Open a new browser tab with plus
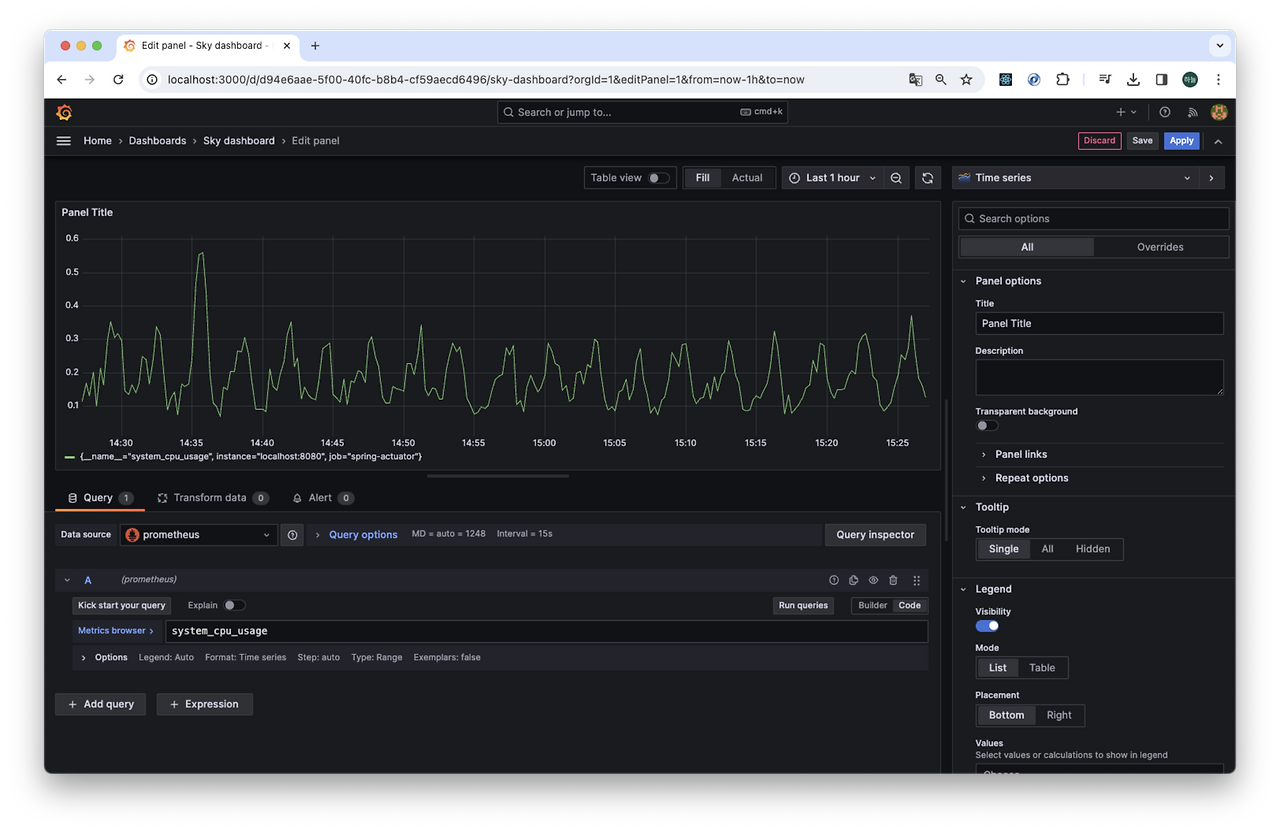The height and width of the screenshot is (832, 1280). point(315,46)
